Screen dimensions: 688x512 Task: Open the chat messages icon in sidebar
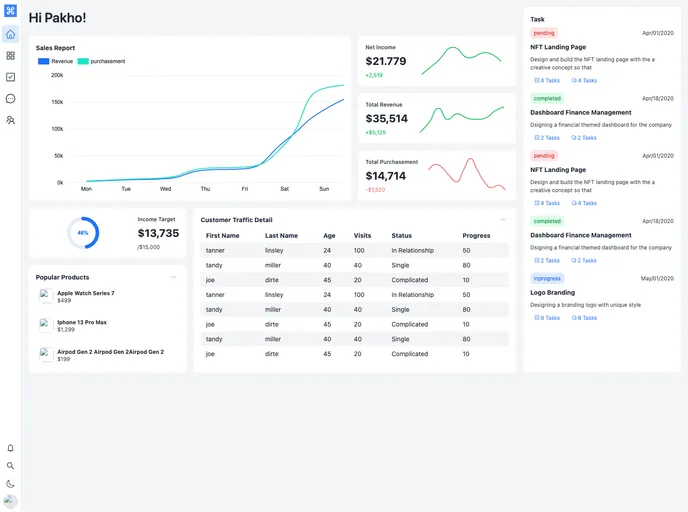coord(10,99)
